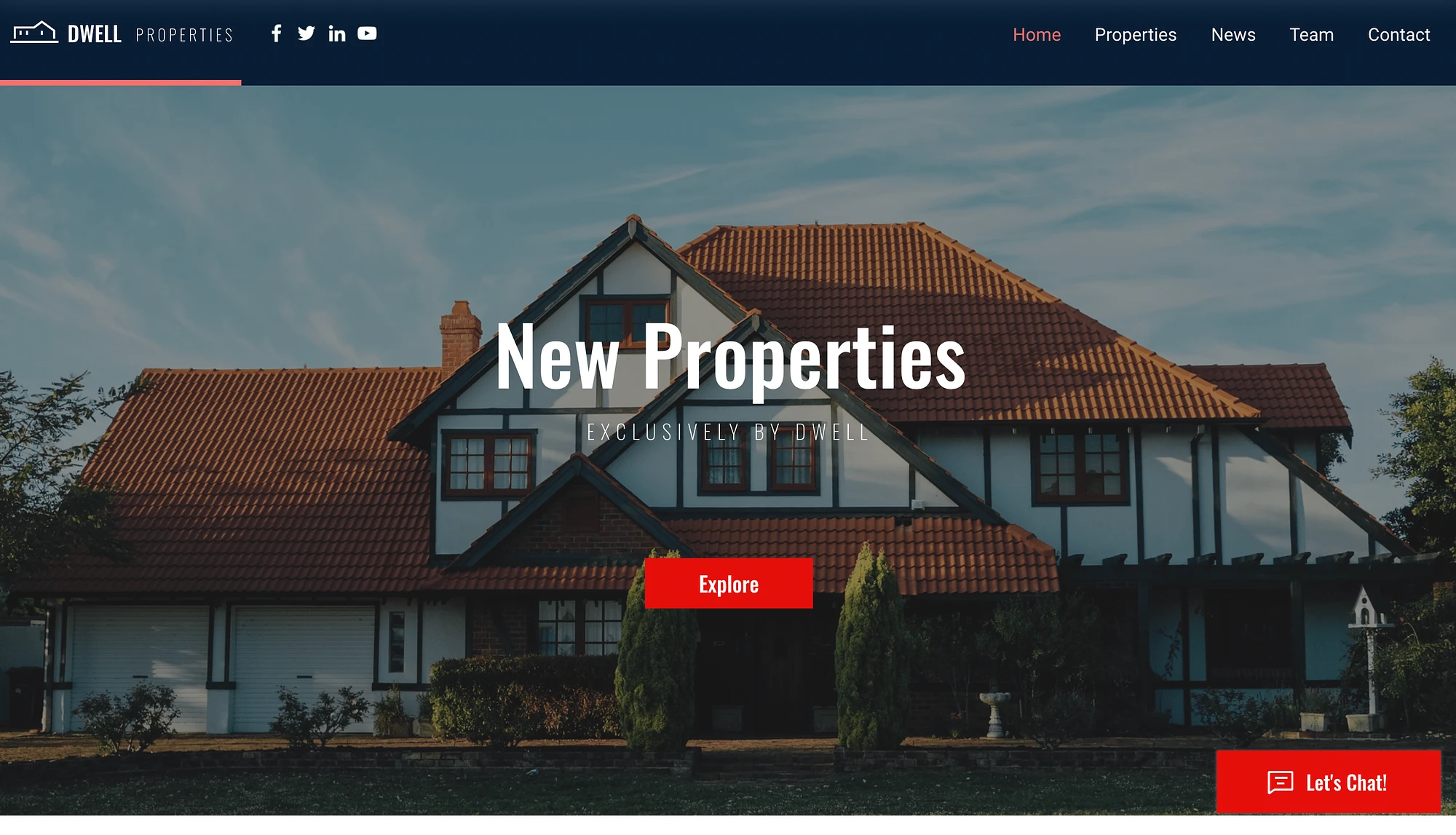Click the Facebook social media icon
Viewport: 1456px width, 835px height.
276,34
